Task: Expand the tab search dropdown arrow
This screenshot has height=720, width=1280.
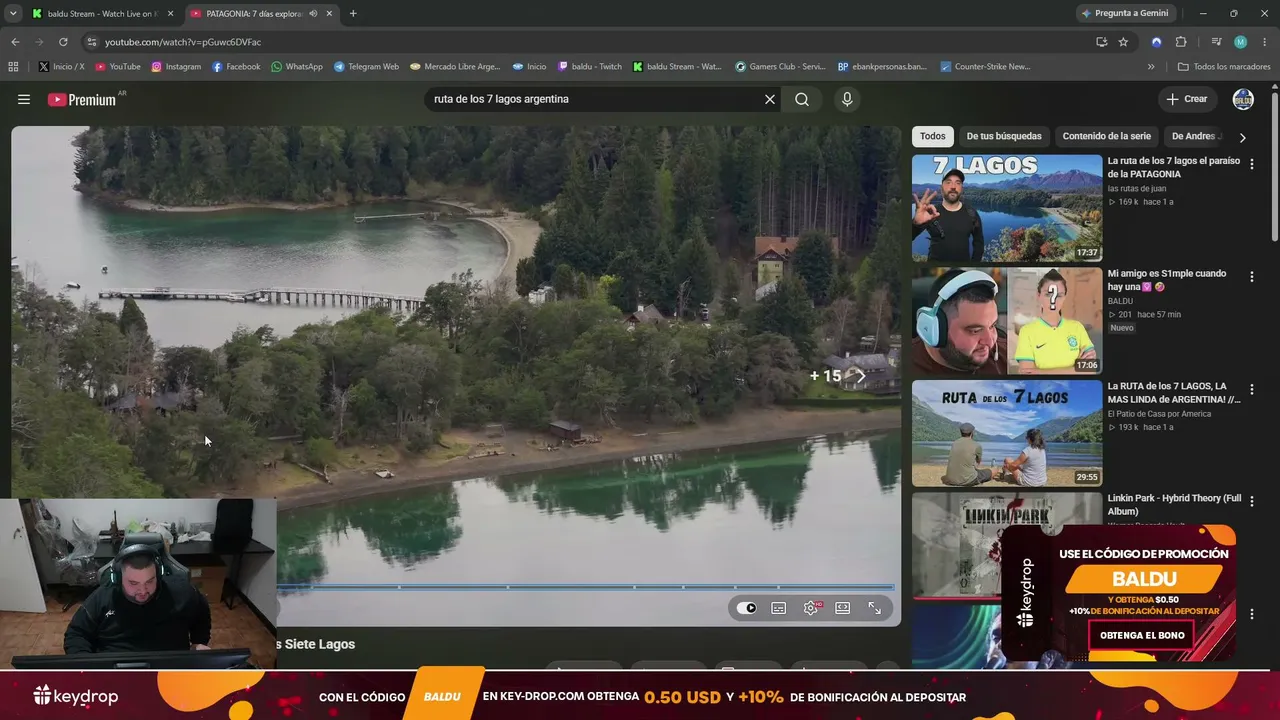Action: 13,13
